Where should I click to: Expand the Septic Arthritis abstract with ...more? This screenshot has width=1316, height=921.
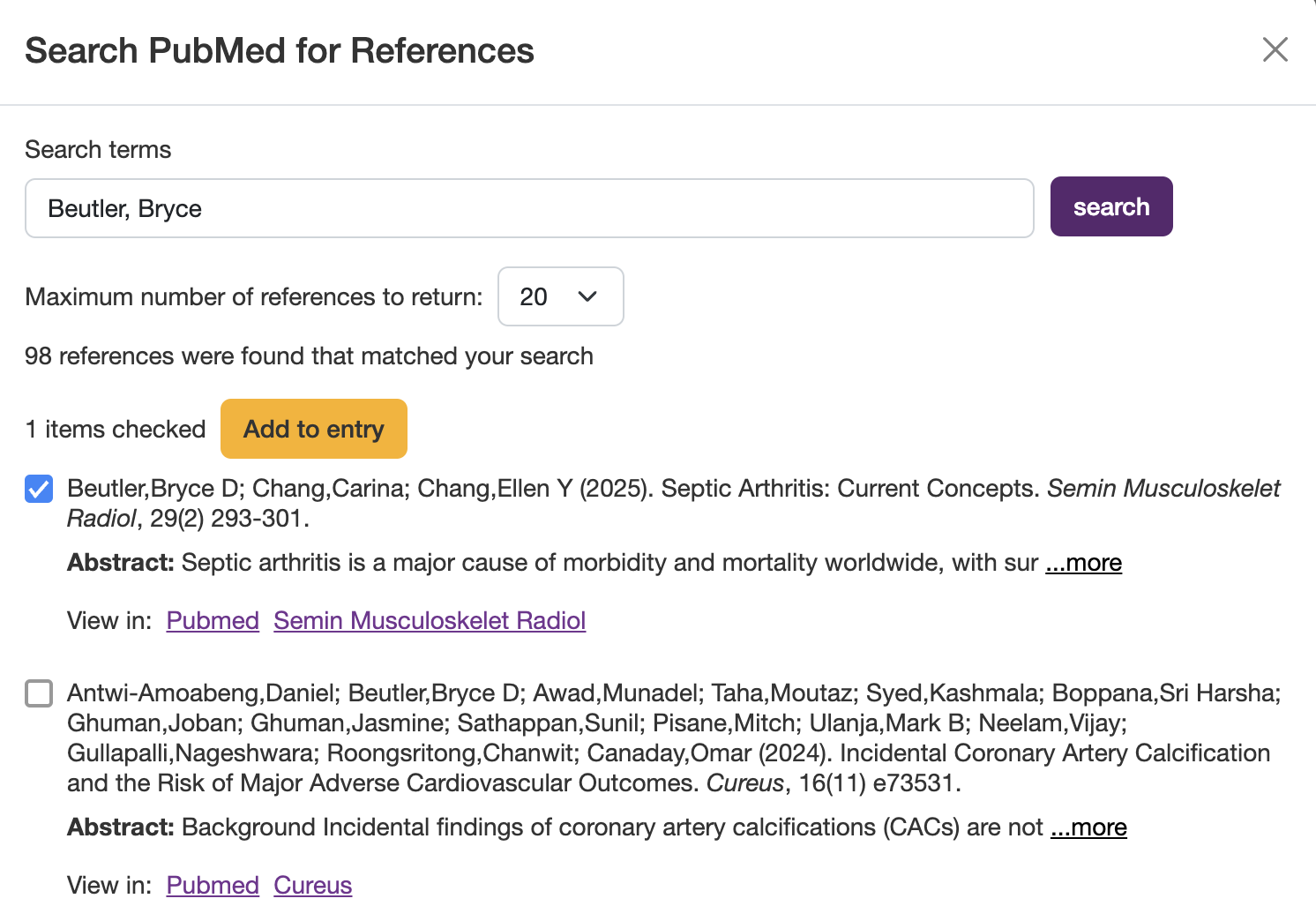pos(1083,562)
